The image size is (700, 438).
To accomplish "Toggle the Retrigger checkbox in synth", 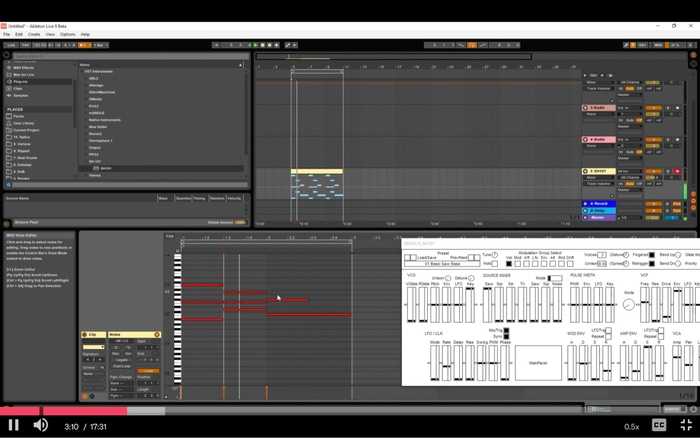I will [651, 263].
